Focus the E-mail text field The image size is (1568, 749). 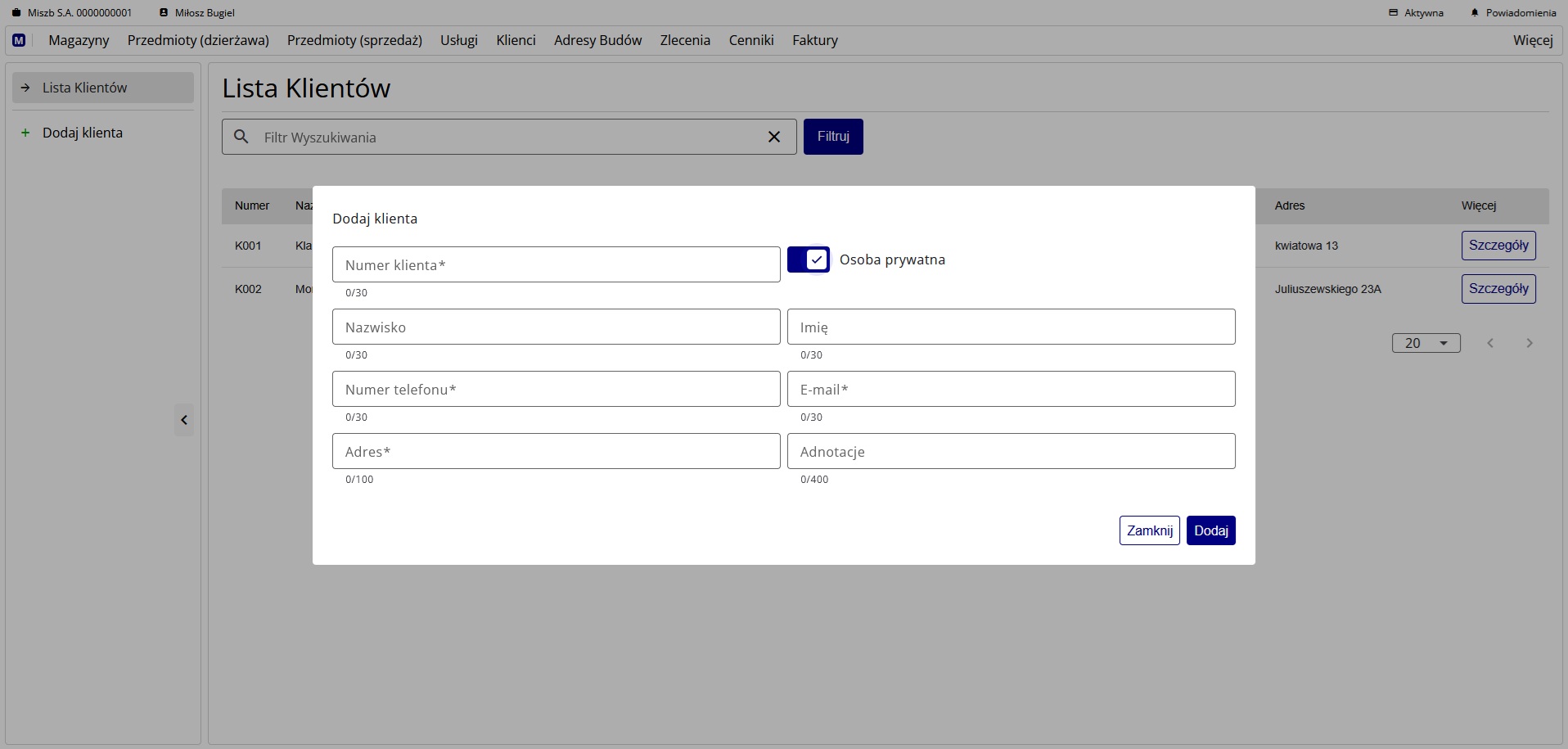click(1011, 389)
